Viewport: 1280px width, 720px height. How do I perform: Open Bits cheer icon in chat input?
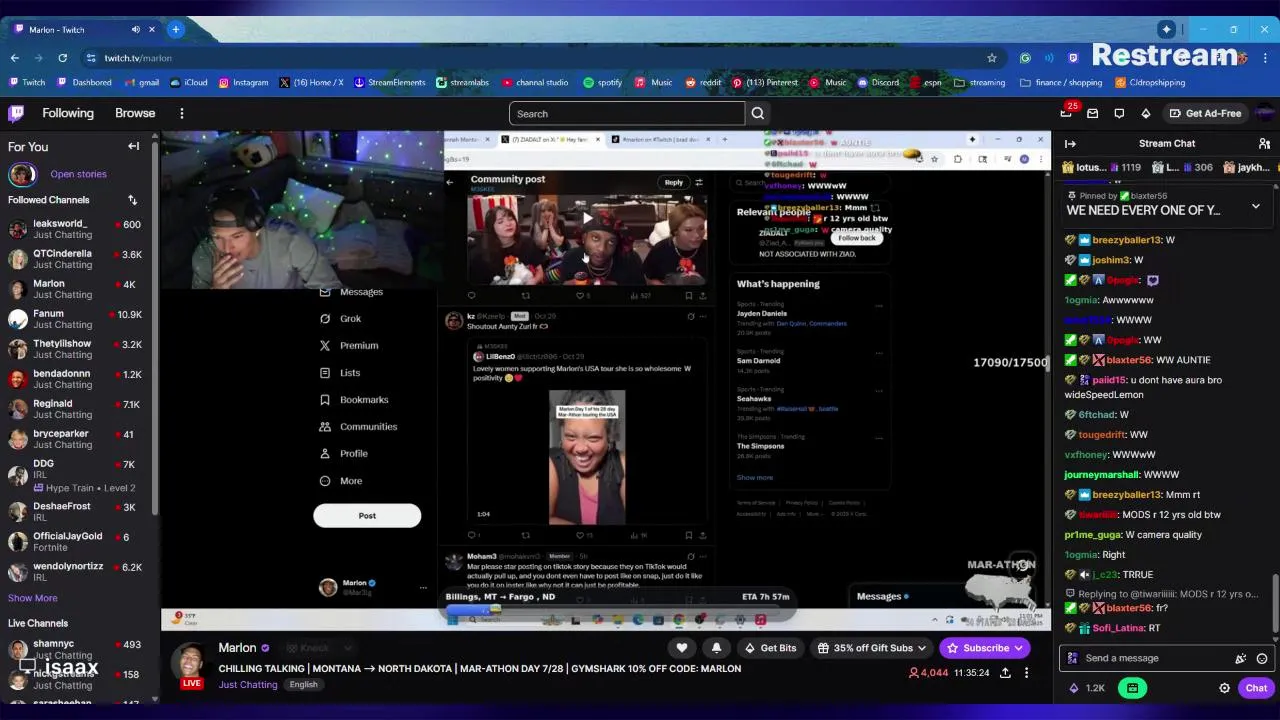click(1241, 658)
